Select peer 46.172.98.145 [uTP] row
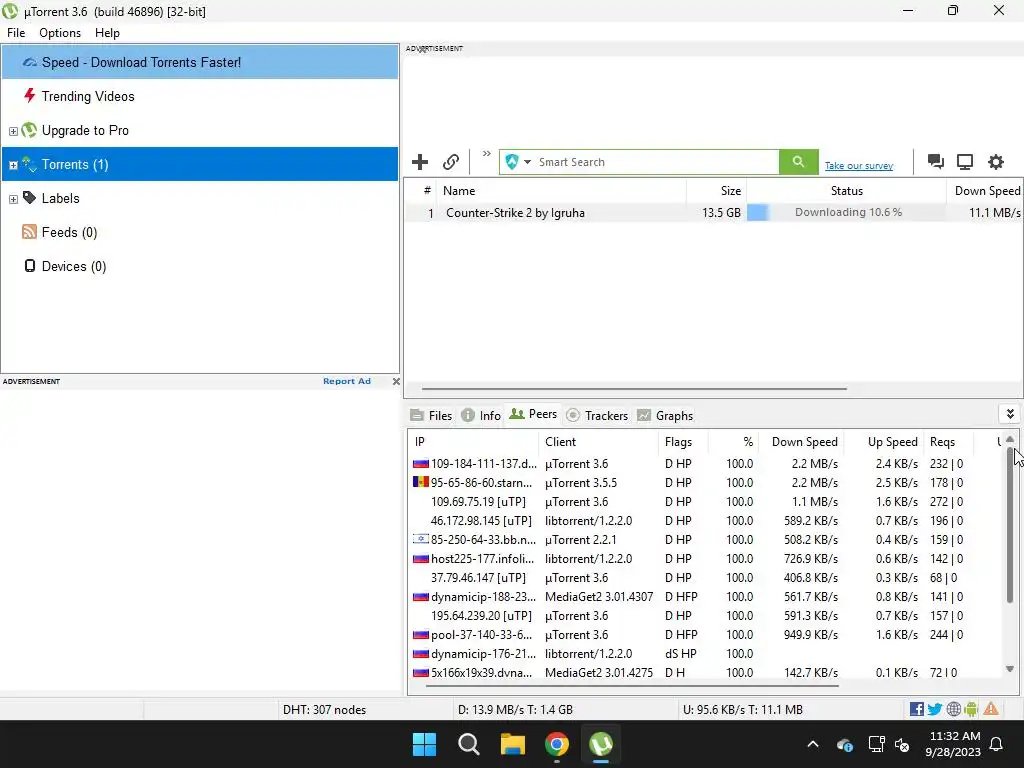Image resolution: width=1024 pixels, height=768 pixels. point(705,520)
